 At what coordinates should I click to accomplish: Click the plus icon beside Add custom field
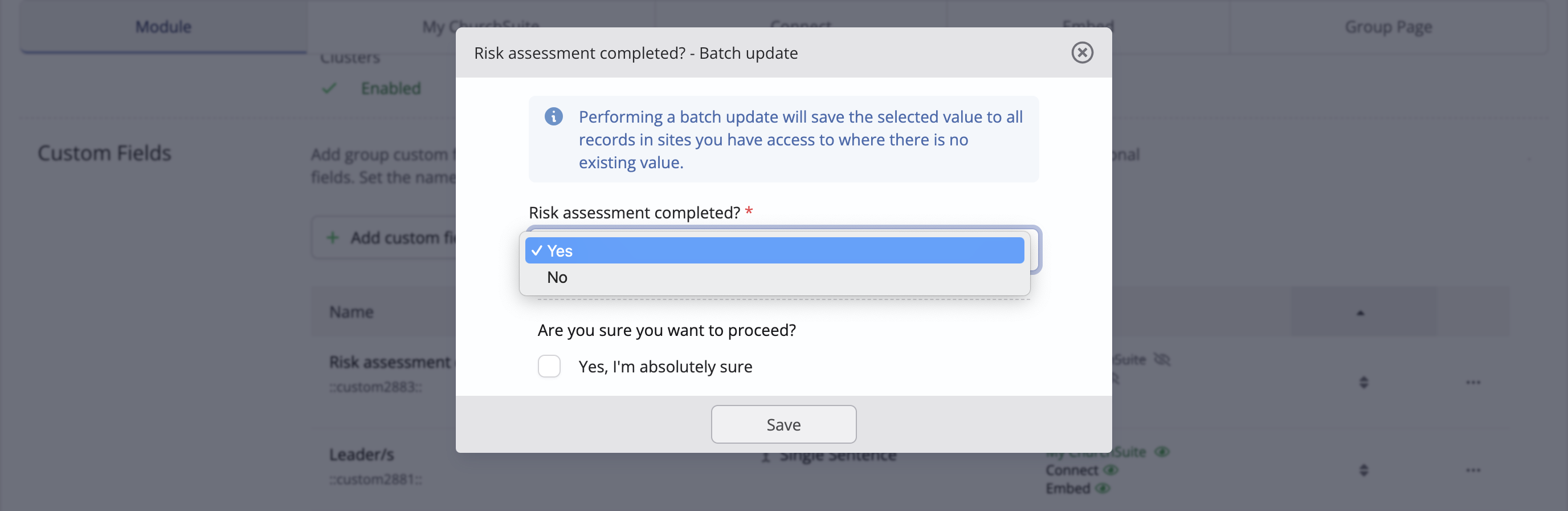click(x=332, y=237)
